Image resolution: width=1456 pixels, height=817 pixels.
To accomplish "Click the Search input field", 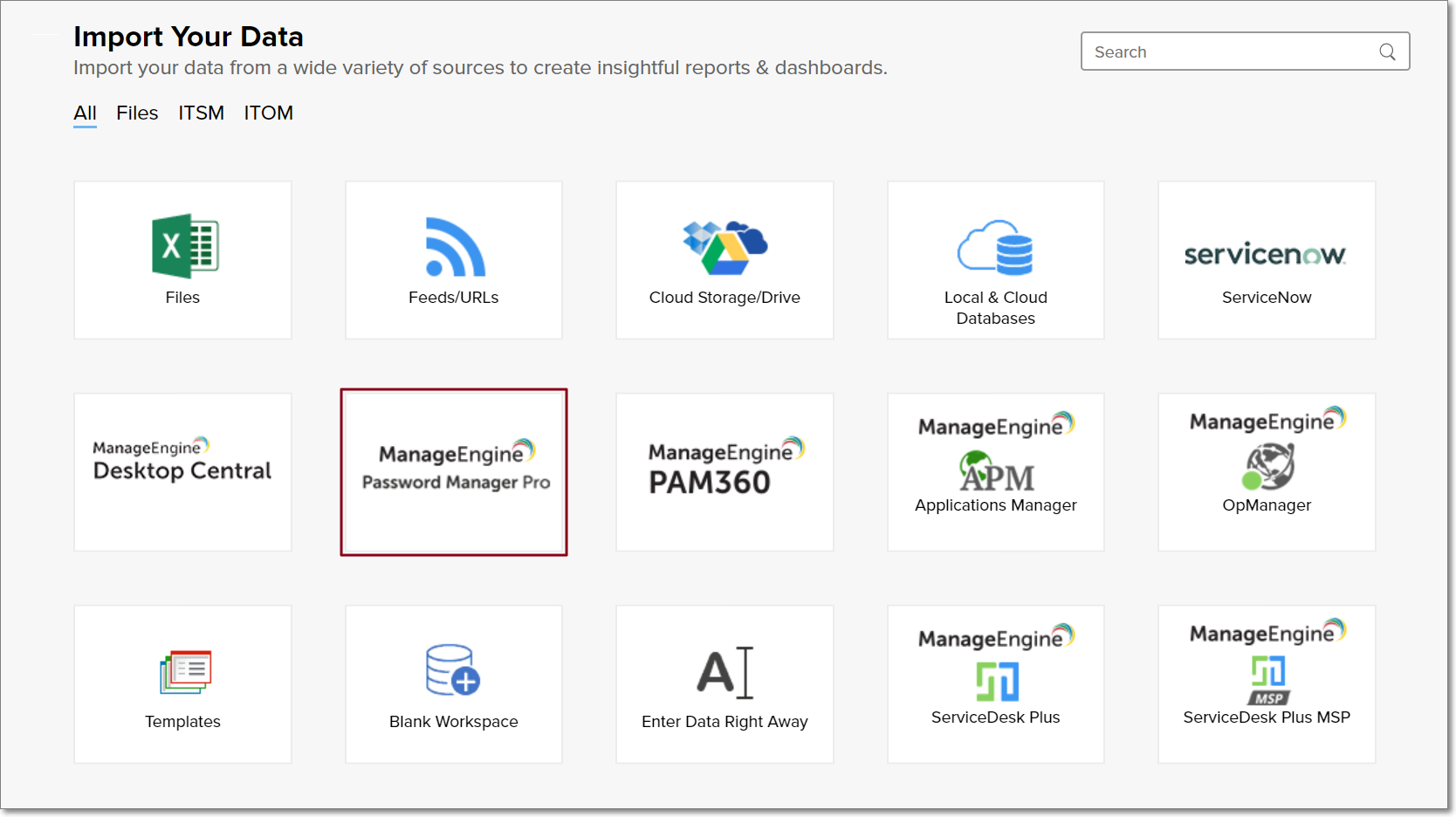I will click(1231, 51).
